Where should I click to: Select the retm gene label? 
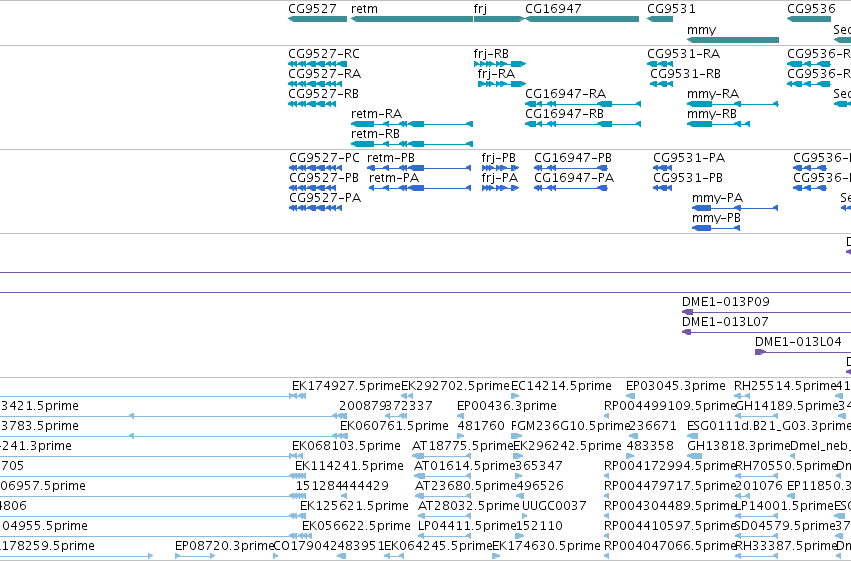(x=364, y=9)
